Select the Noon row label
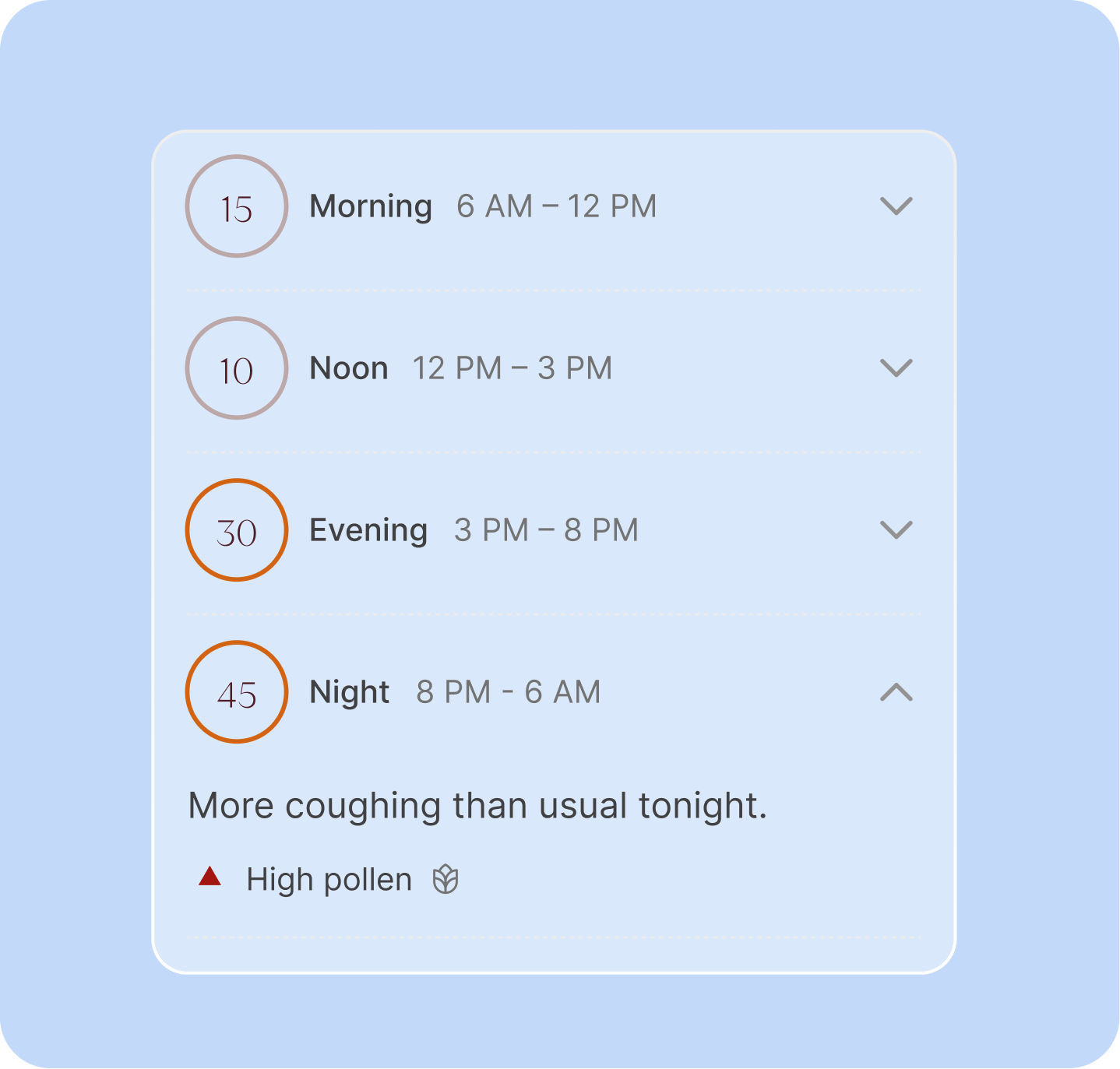The width and height of the screenshot is (1120, 1069). (349, 368)
